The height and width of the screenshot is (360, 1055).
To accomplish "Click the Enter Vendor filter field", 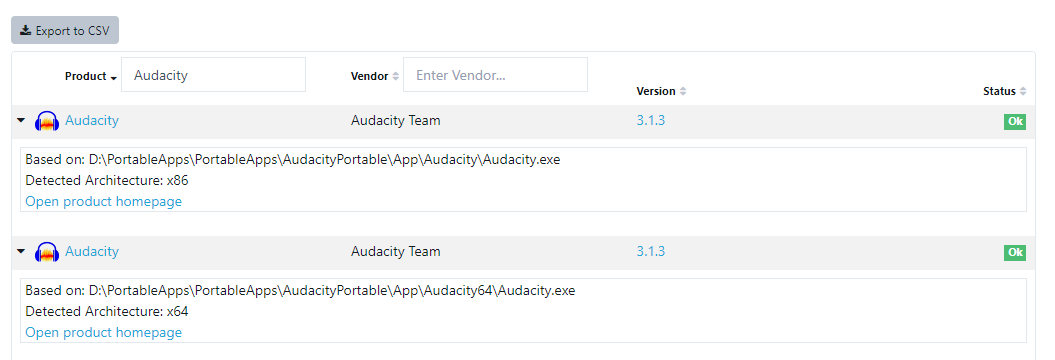I will [495, 75].
